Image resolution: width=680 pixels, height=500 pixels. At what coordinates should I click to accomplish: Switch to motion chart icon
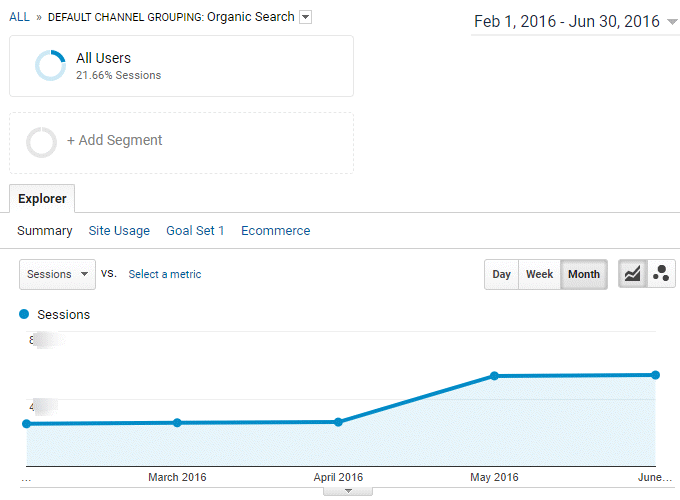(x=661, y=274)
